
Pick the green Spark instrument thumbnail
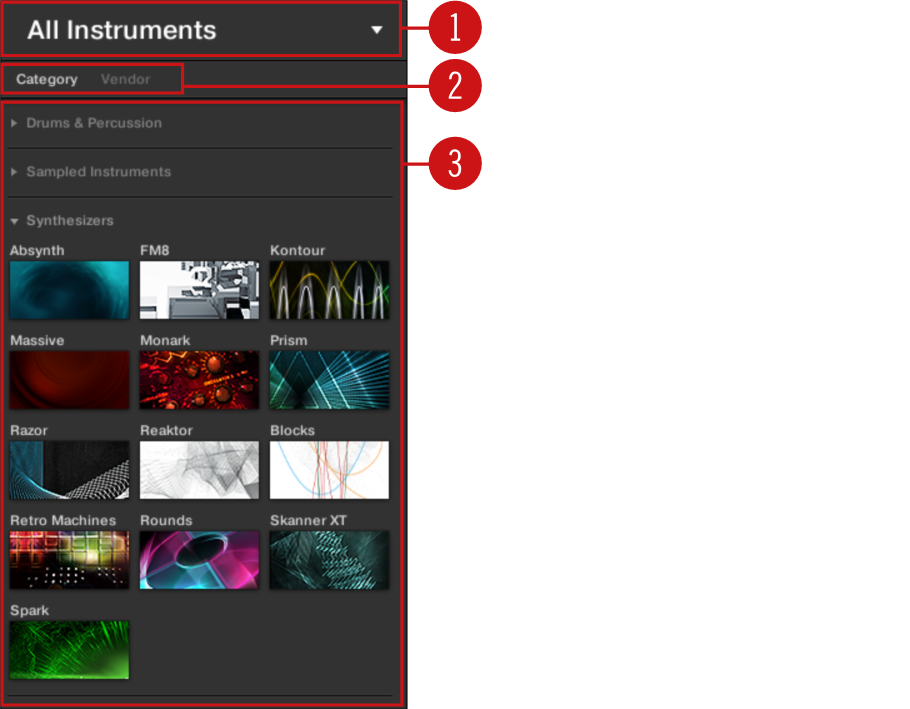69,650
